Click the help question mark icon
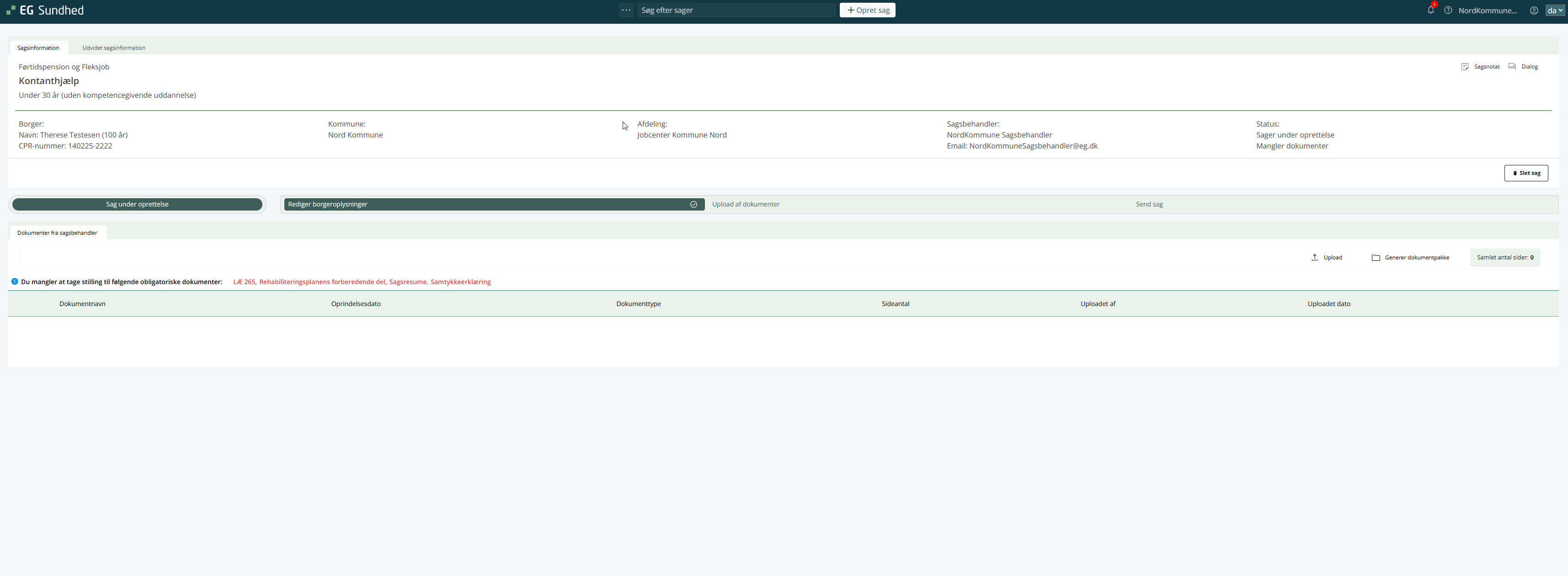The width and height of the screenshot is (1568, 576). 1448,11
